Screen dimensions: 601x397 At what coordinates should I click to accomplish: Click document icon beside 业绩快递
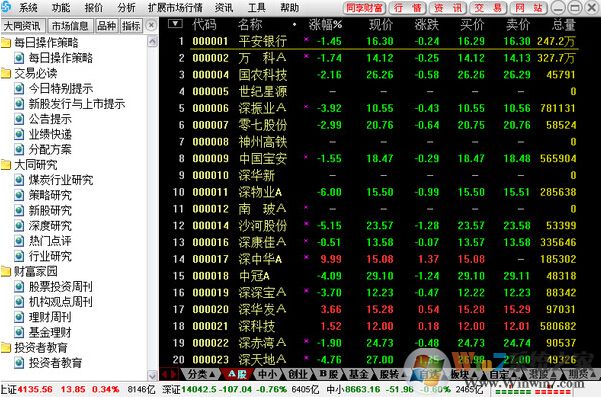(19, 135)
